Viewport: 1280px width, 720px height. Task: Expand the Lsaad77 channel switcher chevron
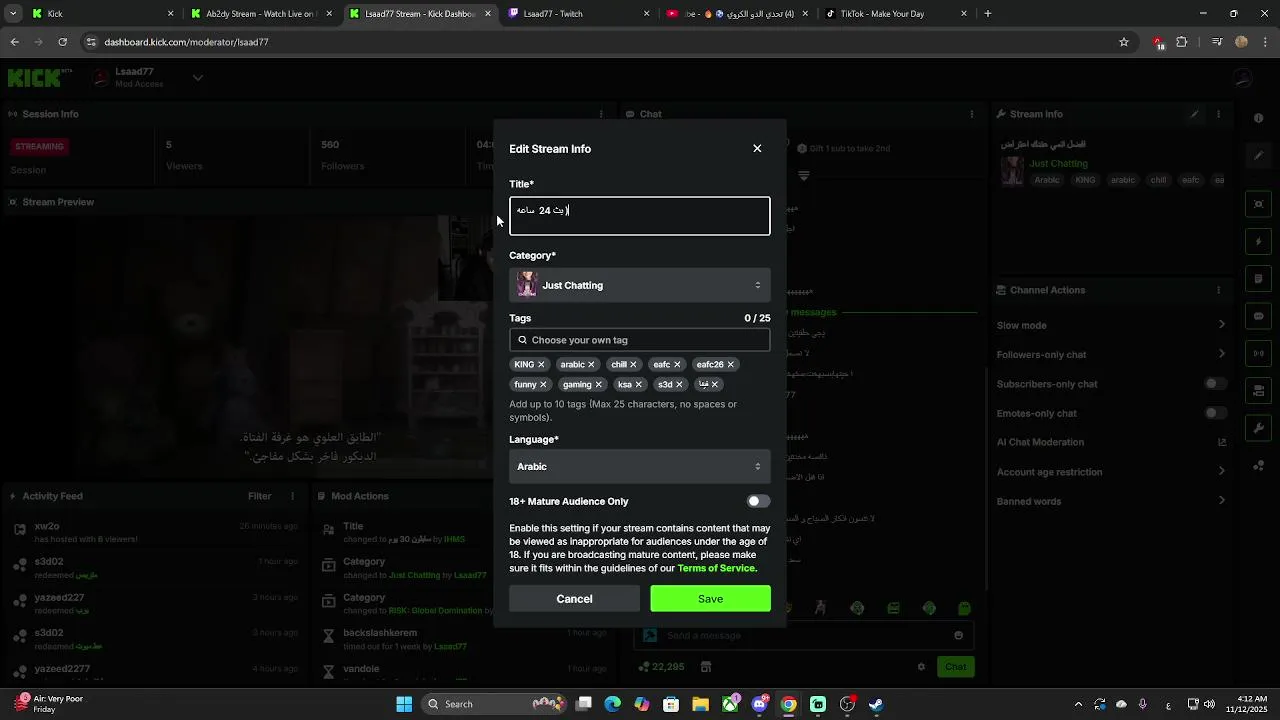point(198,78)
